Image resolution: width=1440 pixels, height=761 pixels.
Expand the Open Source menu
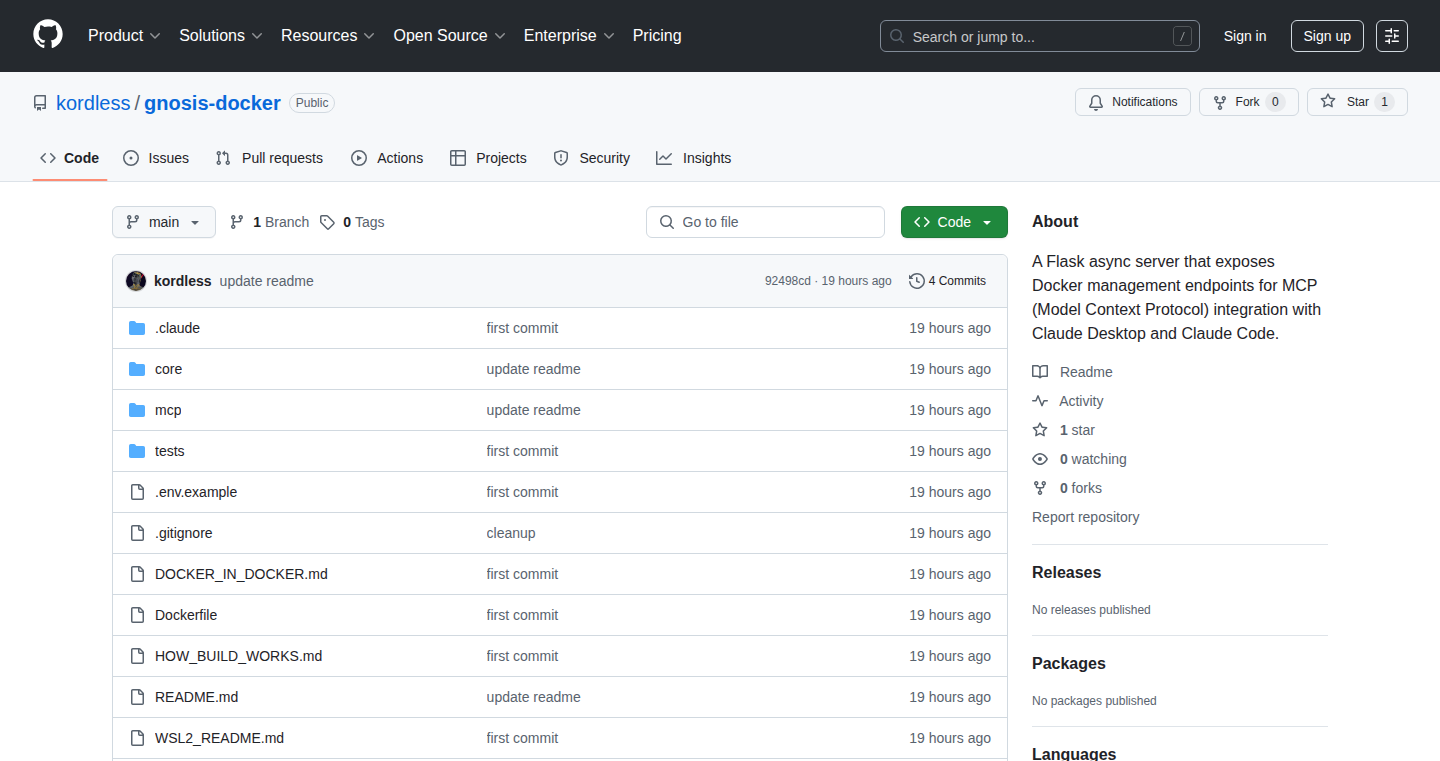450,36
